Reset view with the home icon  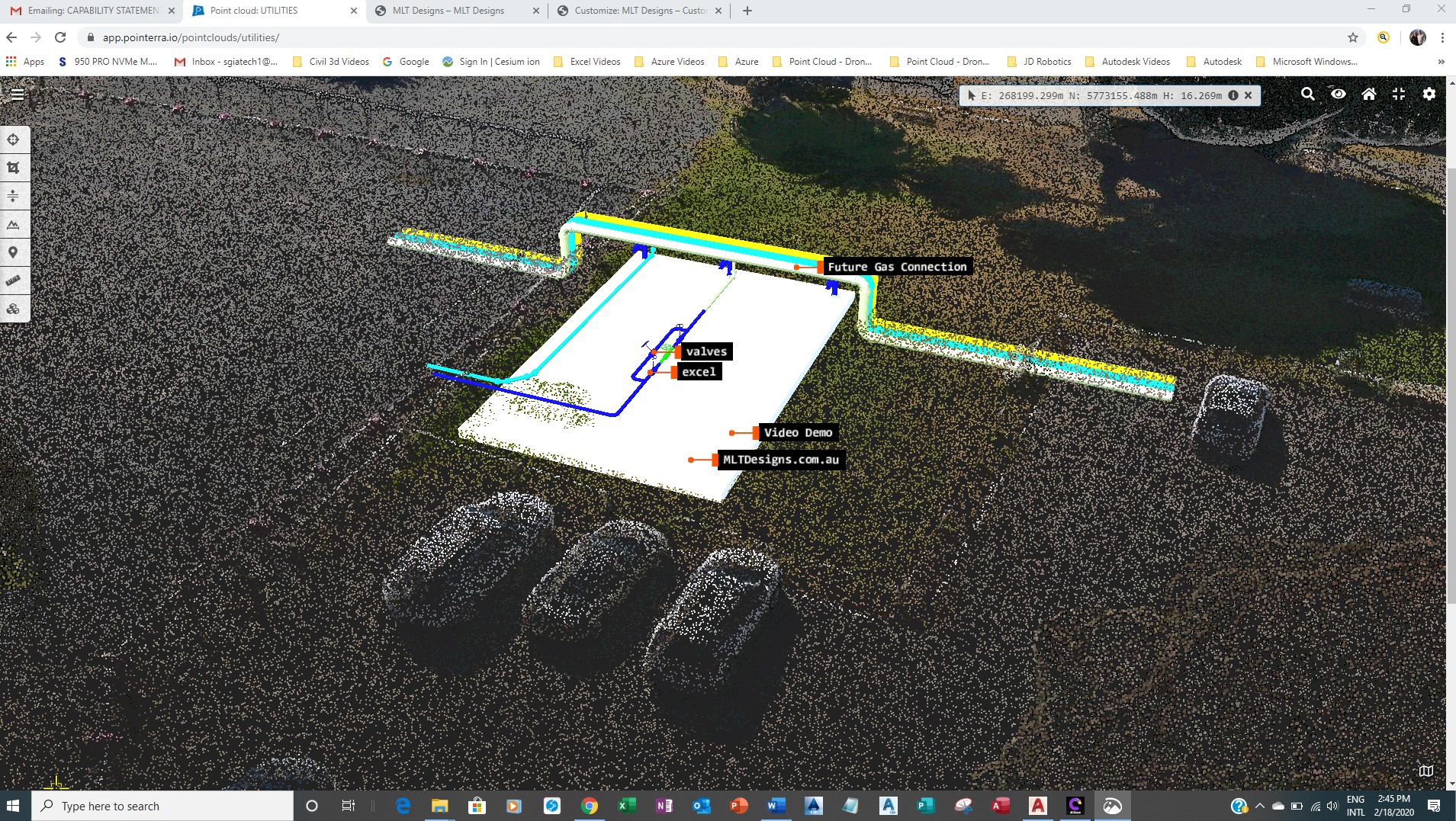[1369, 94]
